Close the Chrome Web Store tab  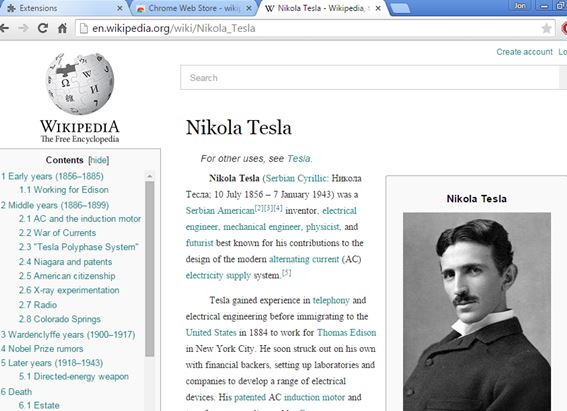pos(249,8)
